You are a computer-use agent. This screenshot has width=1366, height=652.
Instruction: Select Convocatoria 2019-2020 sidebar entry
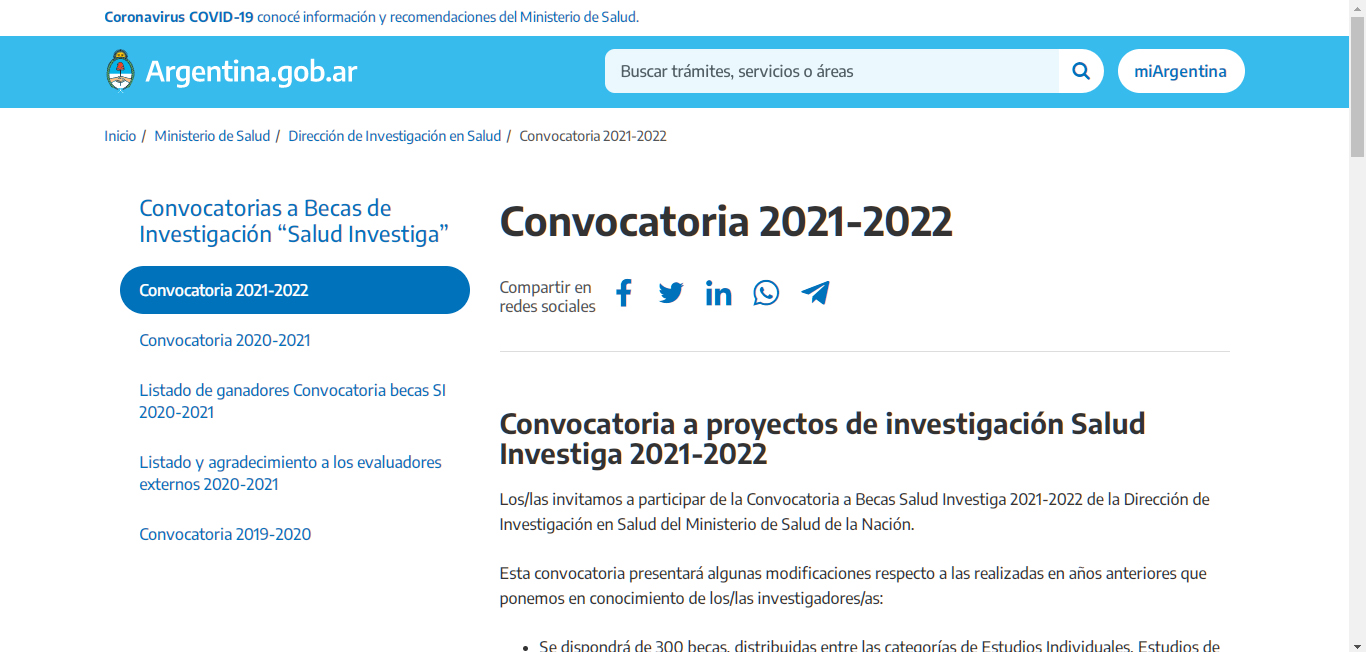coord(225,534)
